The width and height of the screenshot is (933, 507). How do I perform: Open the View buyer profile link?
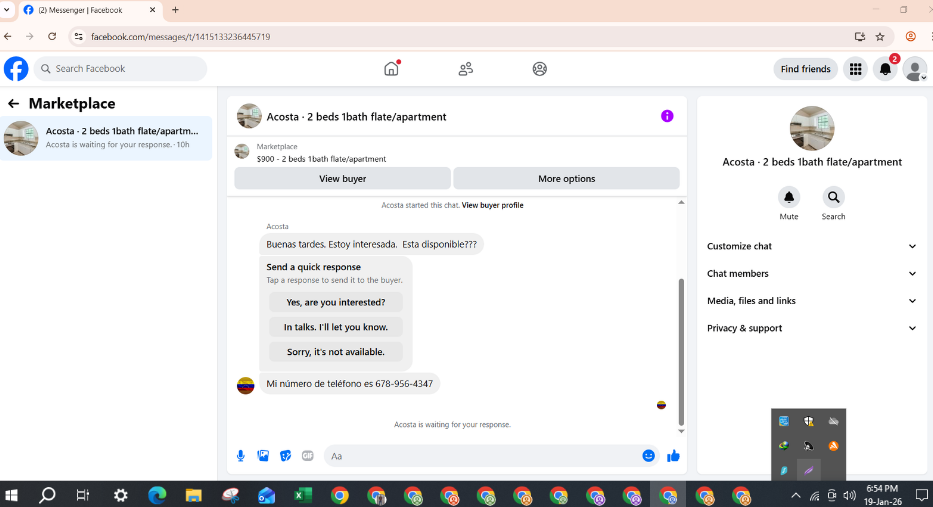click(x=493, y=205)
